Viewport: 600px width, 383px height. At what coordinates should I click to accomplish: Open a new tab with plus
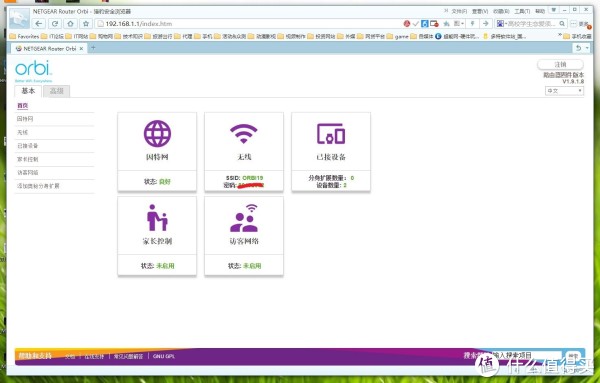coord(93,48)
